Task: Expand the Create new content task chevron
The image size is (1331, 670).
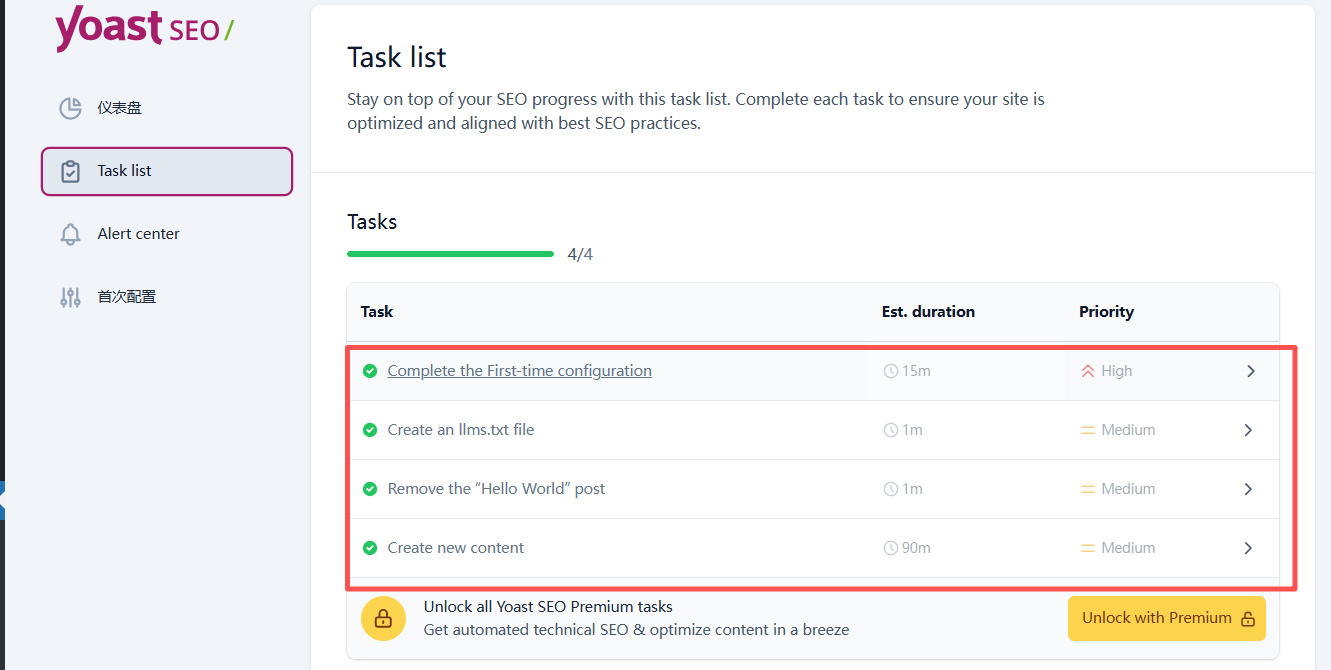Action: pyautogui.click(x=1249, y=548)
